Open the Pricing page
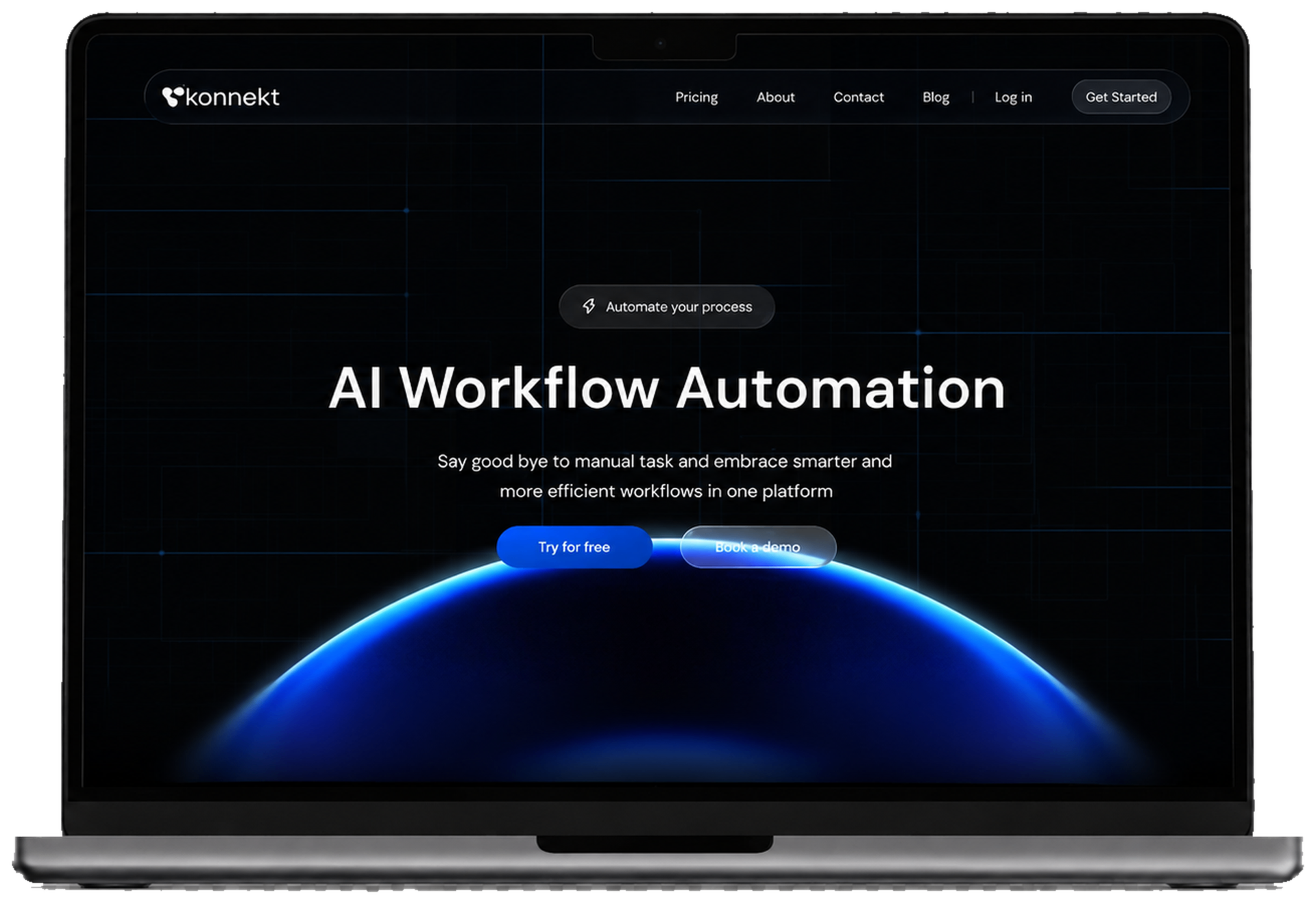The image size is (1316, 904). pos(696,97)
